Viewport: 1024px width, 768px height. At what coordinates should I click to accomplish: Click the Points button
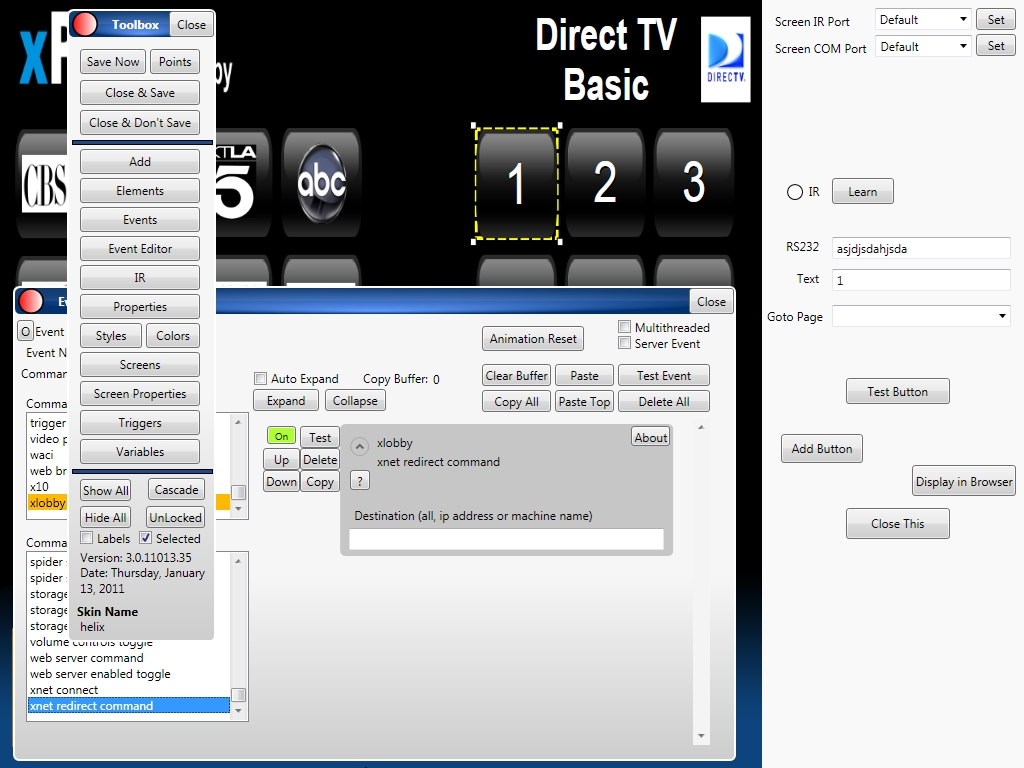(x=175, y=61)
